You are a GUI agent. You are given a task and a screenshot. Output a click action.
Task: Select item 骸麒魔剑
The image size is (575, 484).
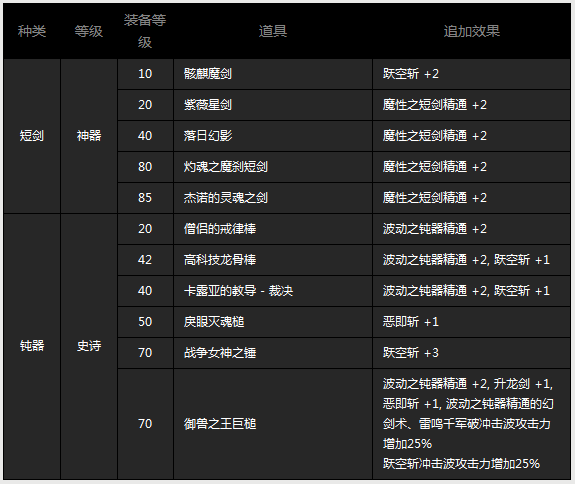208,74
